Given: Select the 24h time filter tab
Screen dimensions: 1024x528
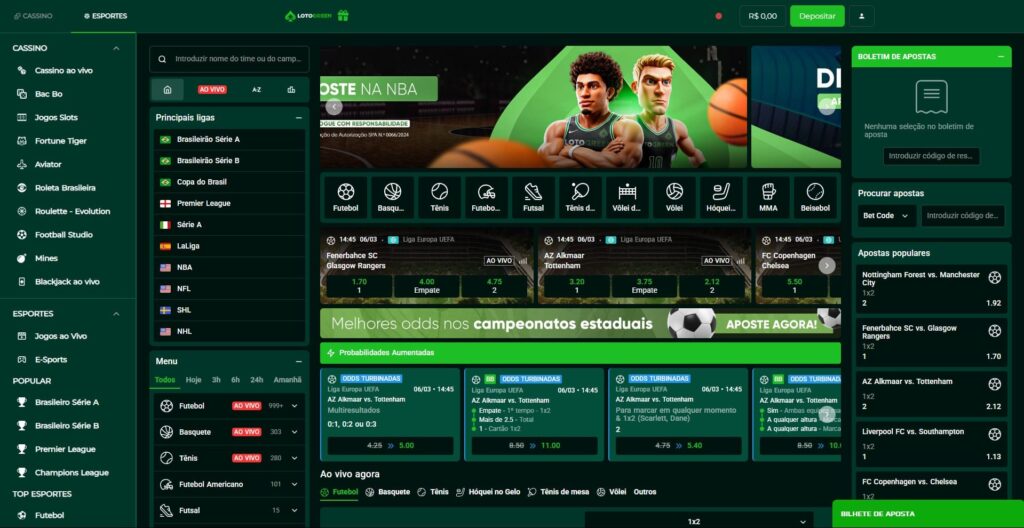Looking at the screenshot, I should (257, 380).
